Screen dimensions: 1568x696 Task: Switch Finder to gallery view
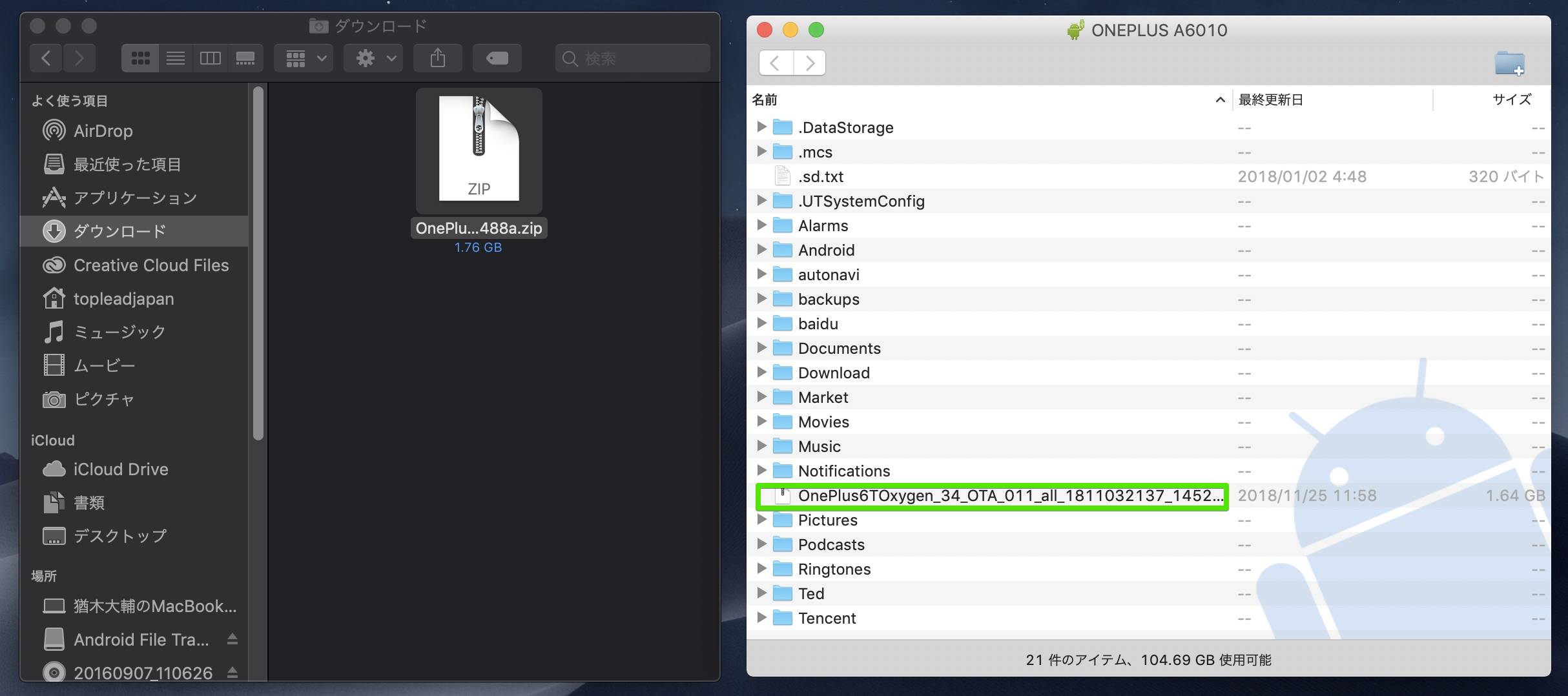(x=245, y=59)
